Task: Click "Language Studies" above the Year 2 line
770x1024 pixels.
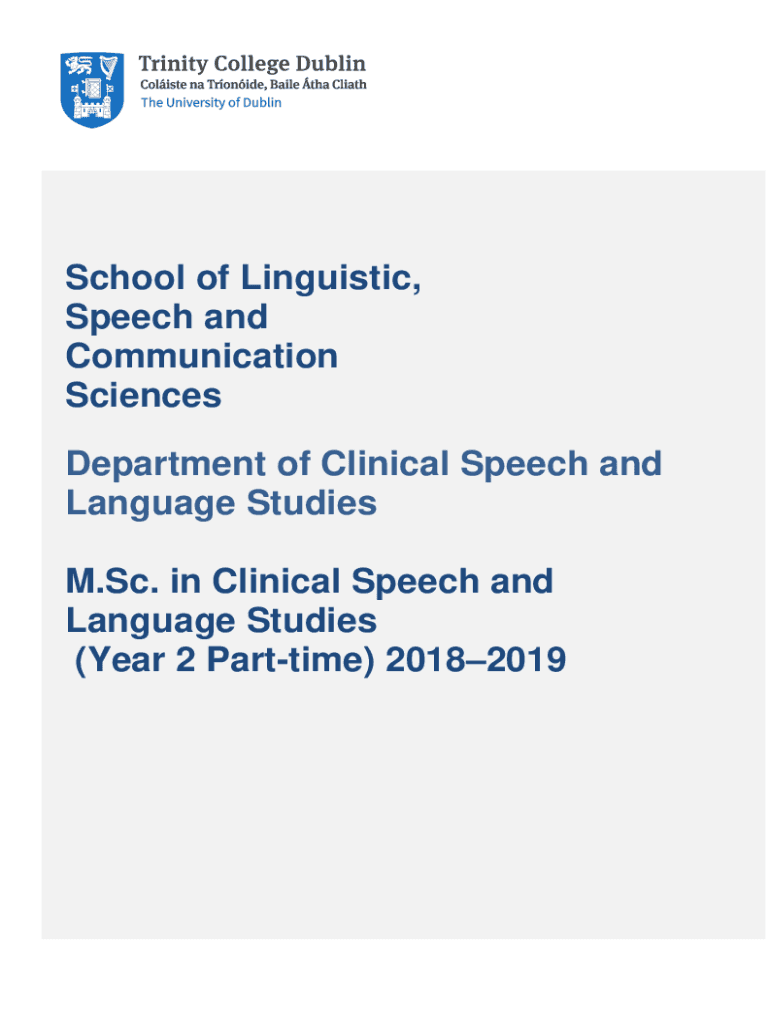Action: click(x=221, y=621)
